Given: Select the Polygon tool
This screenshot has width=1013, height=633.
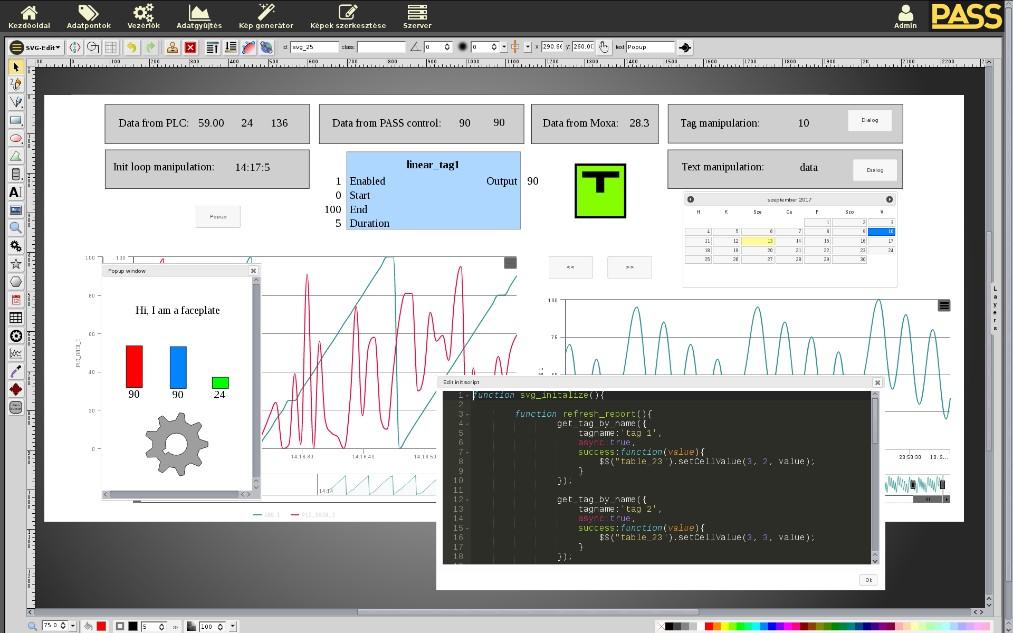Looking at the screenshot, I should pyautogui.click(x=16, y=282).
